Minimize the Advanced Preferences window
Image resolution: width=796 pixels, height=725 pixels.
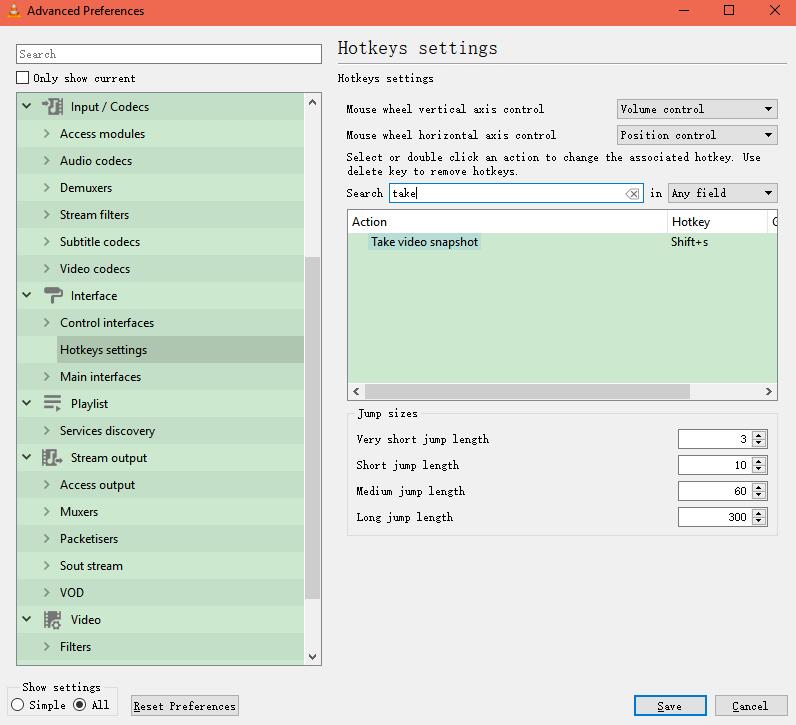(x=684, y=10)
